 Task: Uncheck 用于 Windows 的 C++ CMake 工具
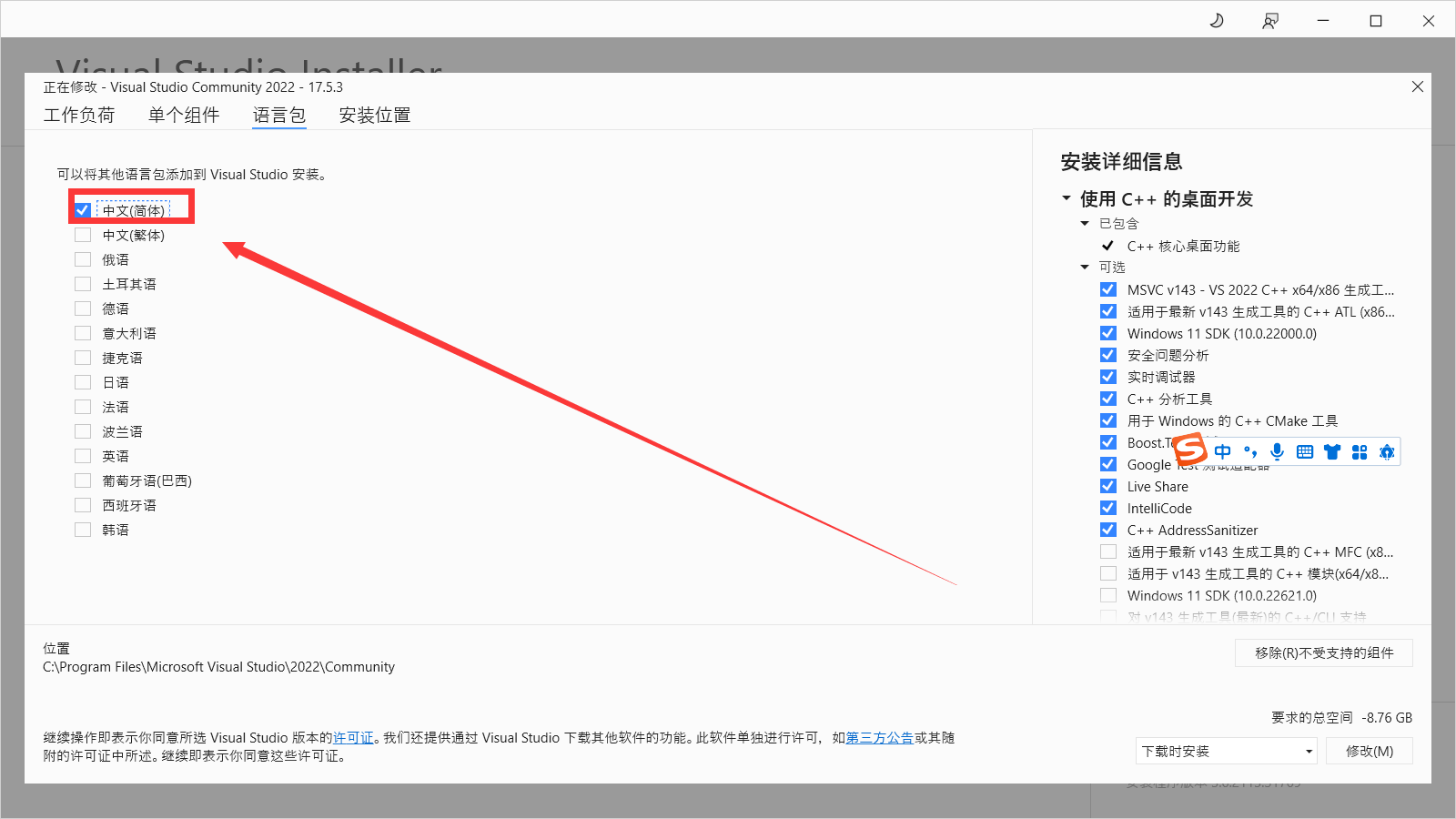point(1108,420)
